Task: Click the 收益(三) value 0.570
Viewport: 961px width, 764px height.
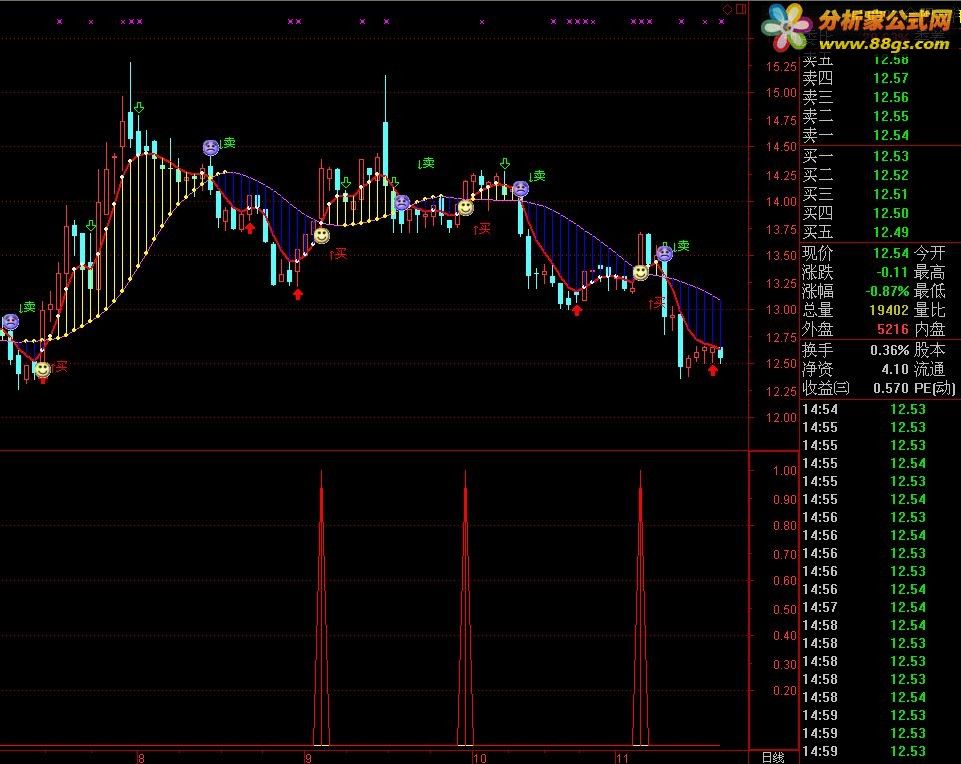Action: point(891,388)
